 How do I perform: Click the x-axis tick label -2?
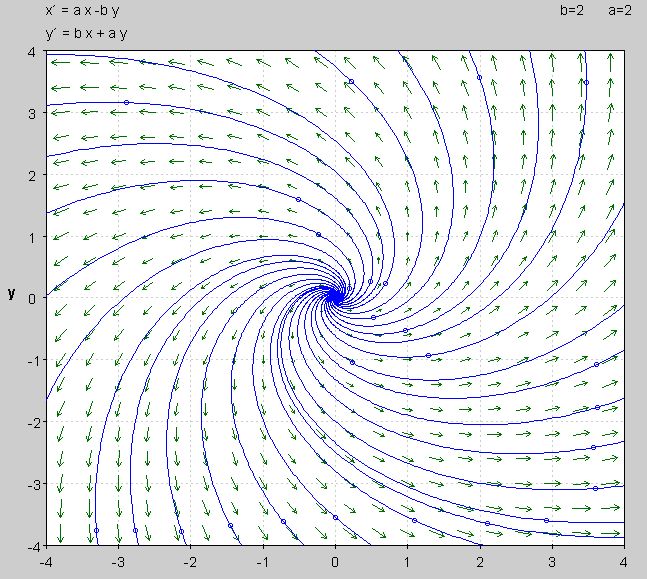click(191, 562)
